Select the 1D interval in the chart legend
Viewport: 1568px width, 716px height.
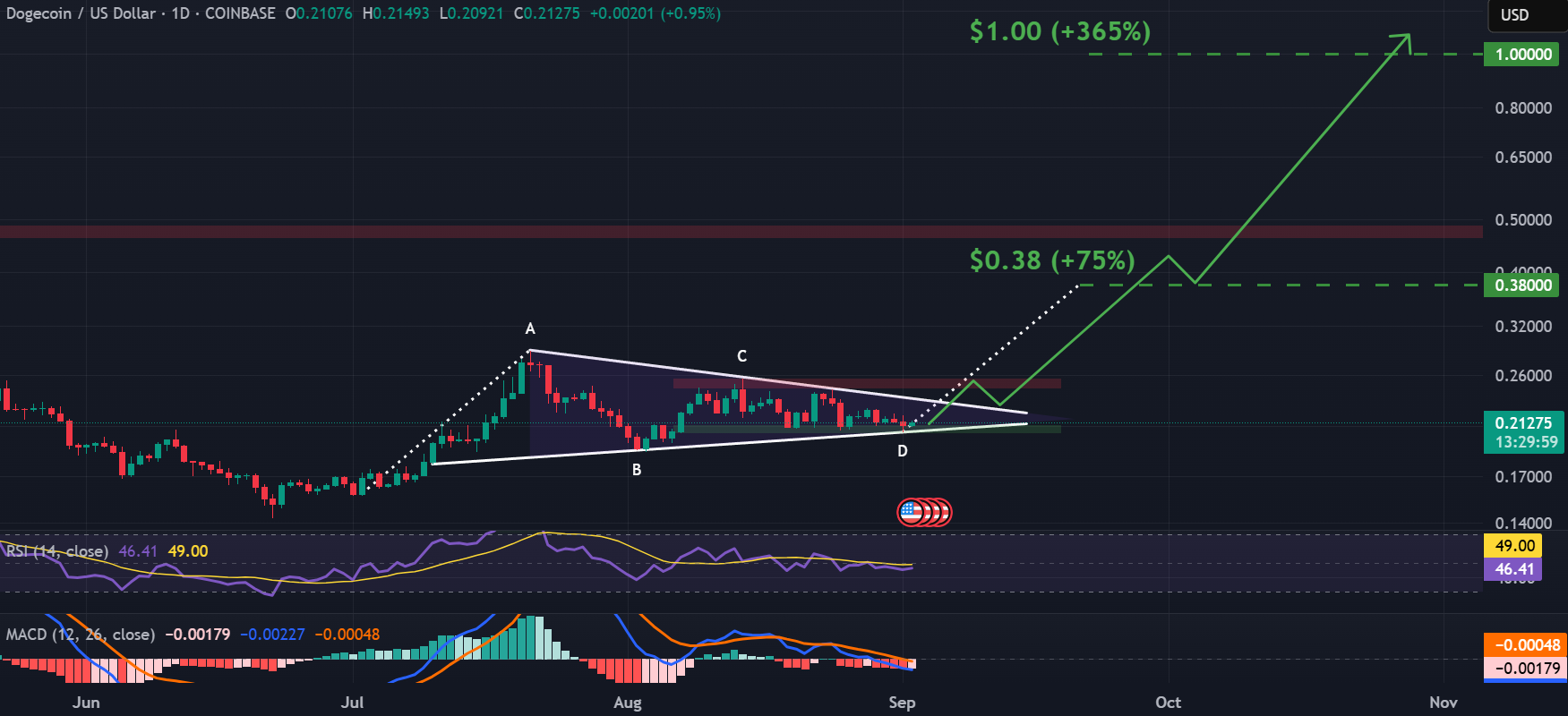click(180, 13)
